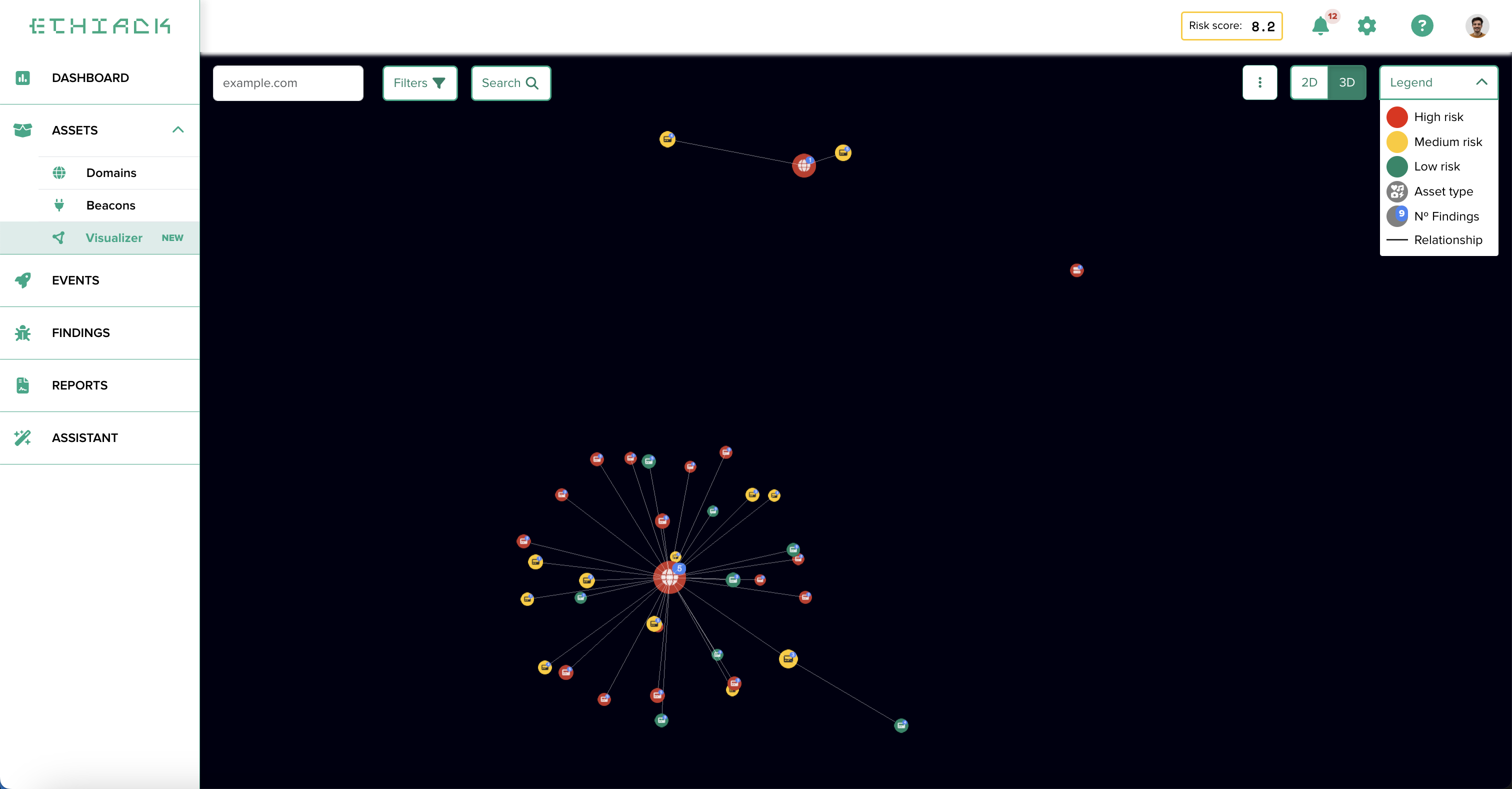Select the green node at far bottom right
1512x789 pixels.
[901, 725]
